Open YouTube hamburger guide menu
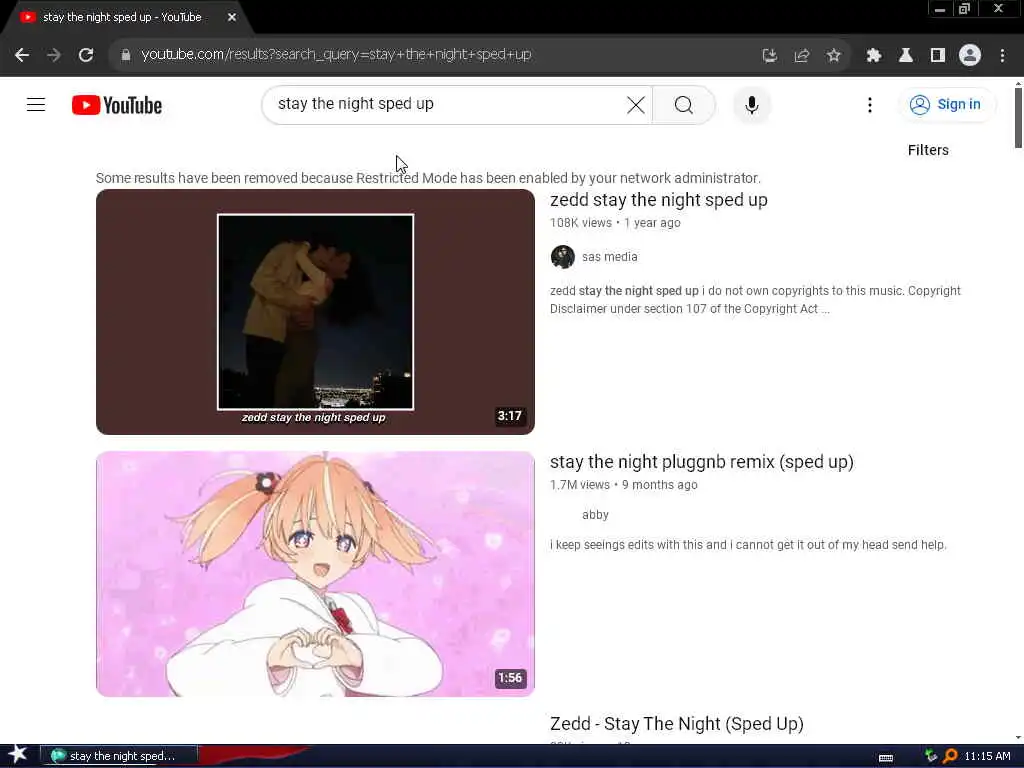This screenshot has height=768, width=1024. click(x=36, y=104)
